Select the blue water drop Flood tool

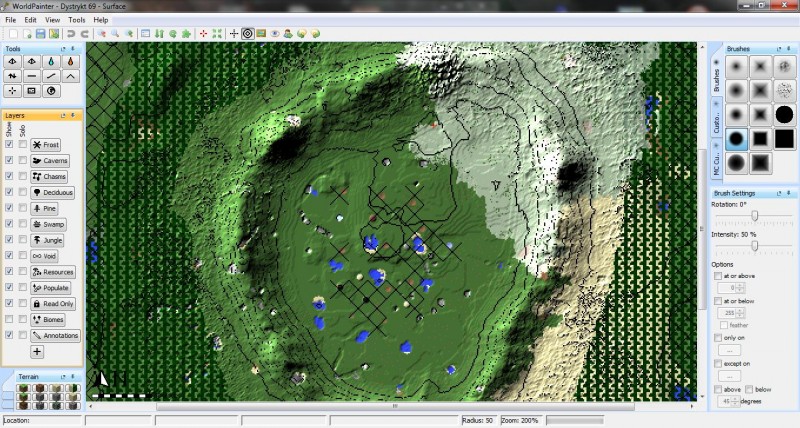51,62
